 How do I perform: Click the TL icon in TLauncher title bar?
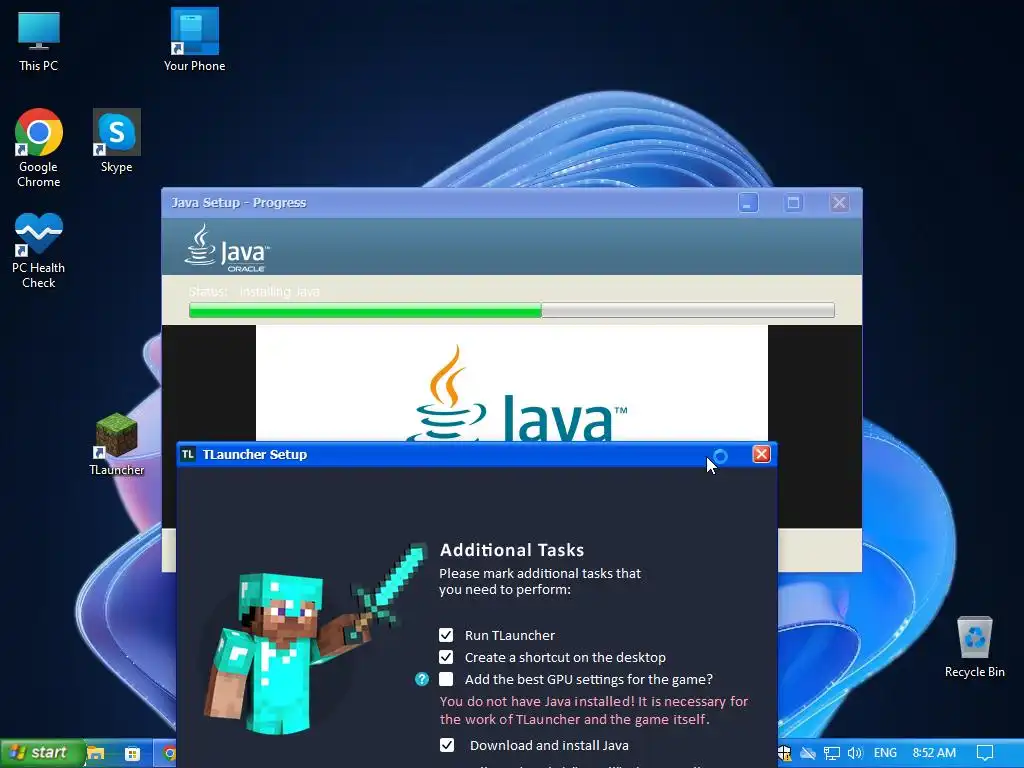[188, 455]
